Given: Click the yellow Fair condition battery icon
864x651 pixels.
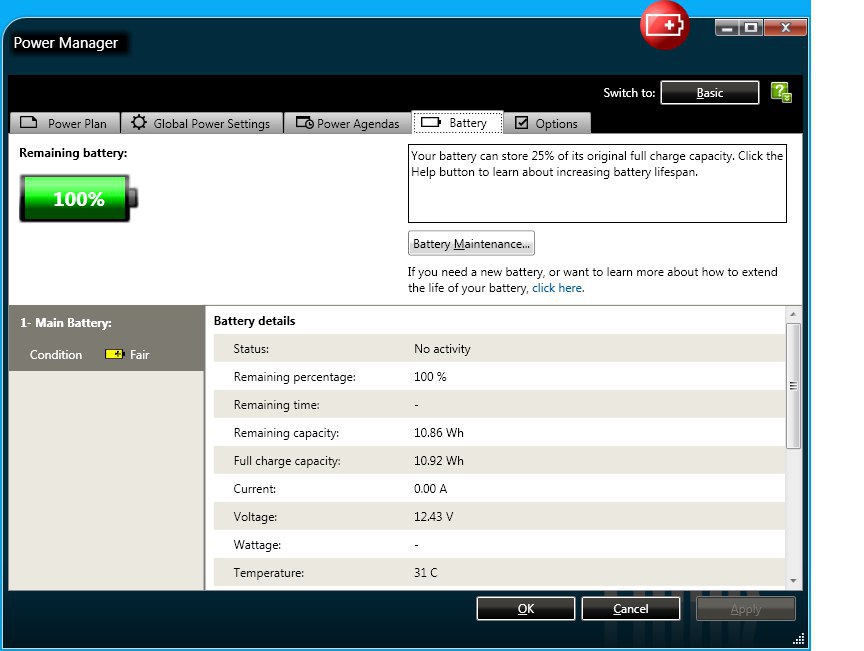Looking at the screenshot, I should (115, 354).
